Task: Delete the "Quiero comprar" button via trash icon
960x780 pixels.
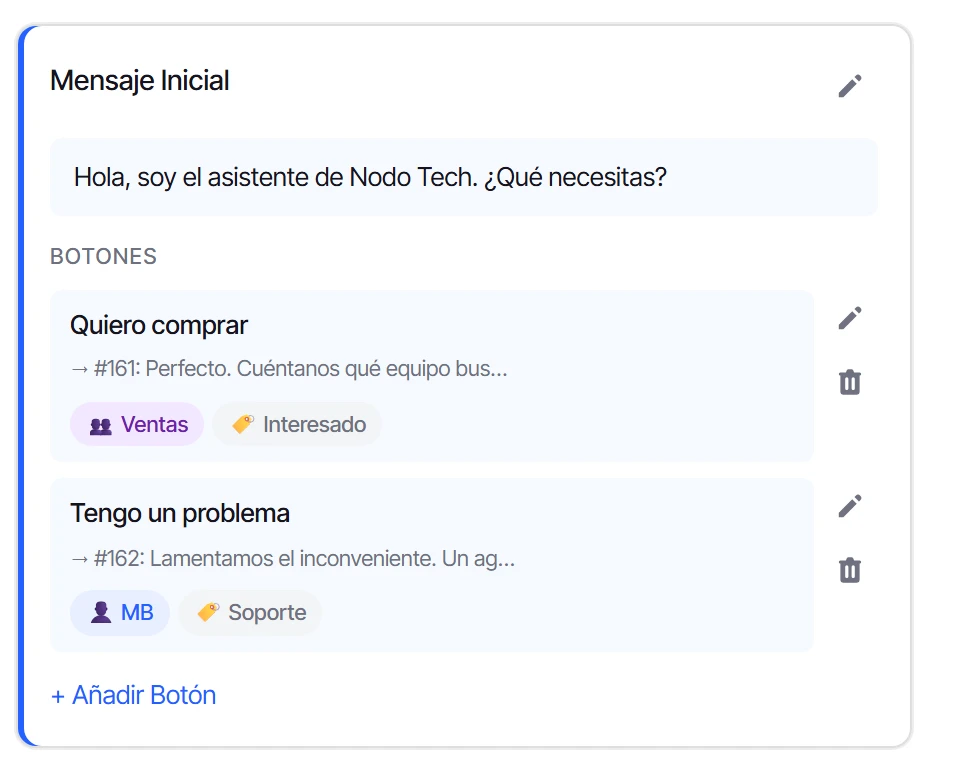Action: pos(850,383)
